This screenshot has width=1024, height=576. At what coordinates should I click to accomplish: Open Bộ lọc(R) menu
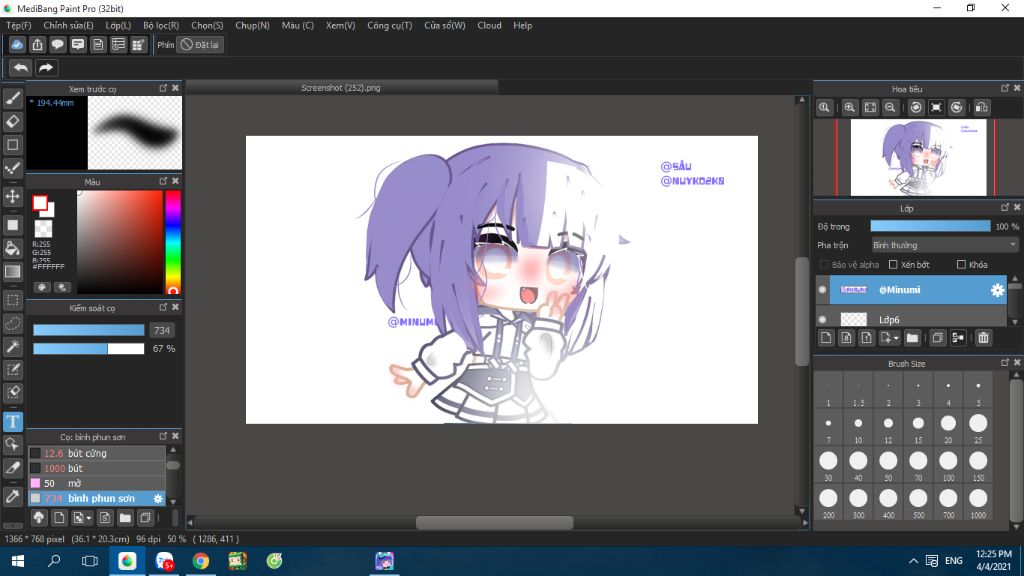click(161, 25)
